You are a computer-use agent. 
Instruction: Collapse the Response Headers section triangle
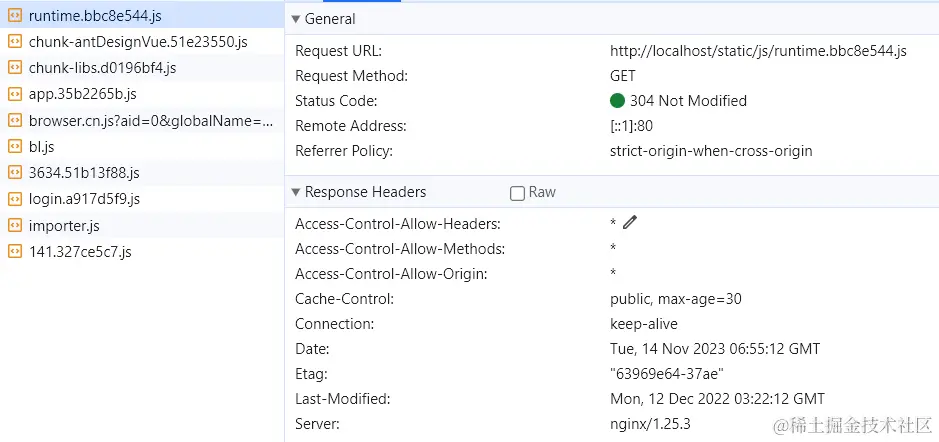tap(295, 192)
